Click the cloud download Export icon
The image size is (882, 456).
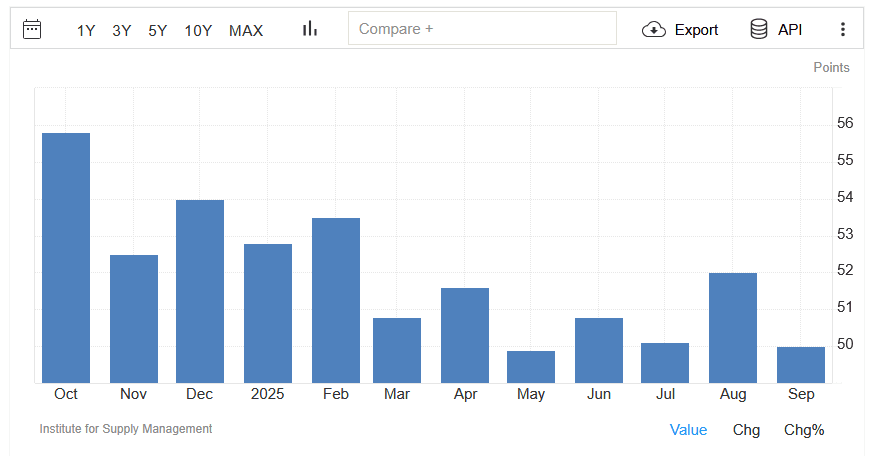[x=654, y=29]
